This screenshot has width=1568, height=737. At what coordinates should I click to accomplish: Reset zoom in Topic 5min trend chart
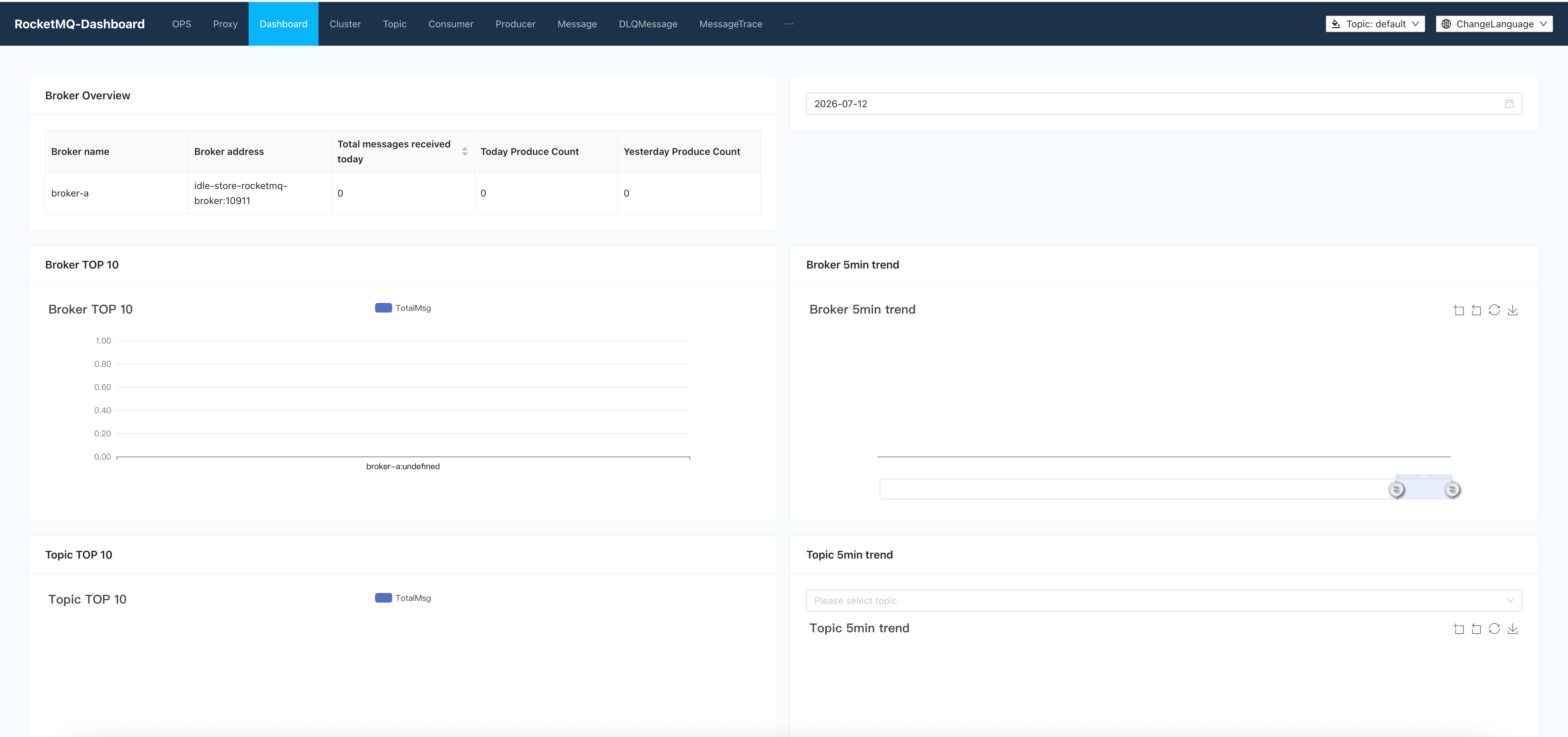click(x=1476, y=628)
